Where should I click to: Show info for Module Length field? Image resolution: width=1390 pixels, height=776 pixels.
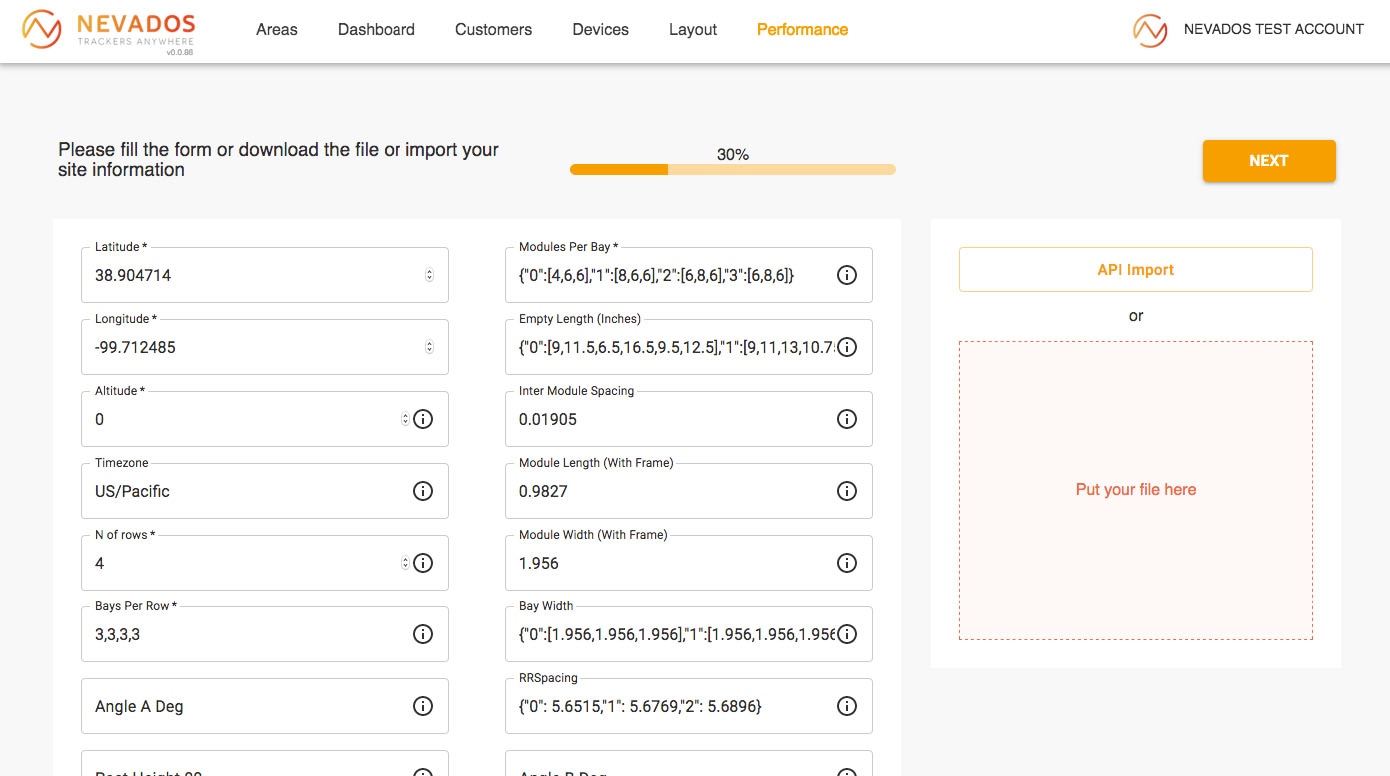(x=847, y=491)
